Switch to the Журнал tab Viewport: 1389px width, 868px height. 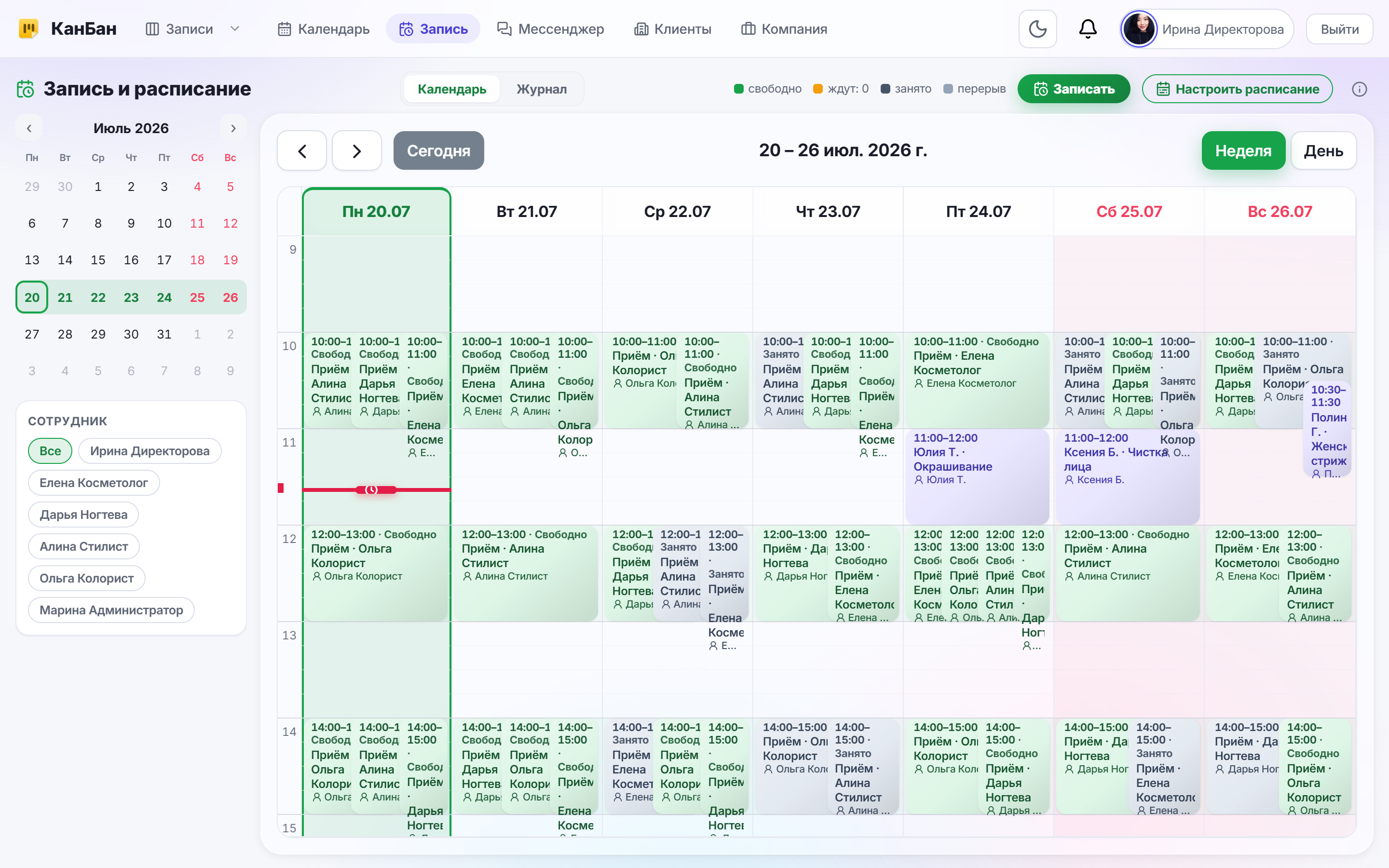coord(541,89)
